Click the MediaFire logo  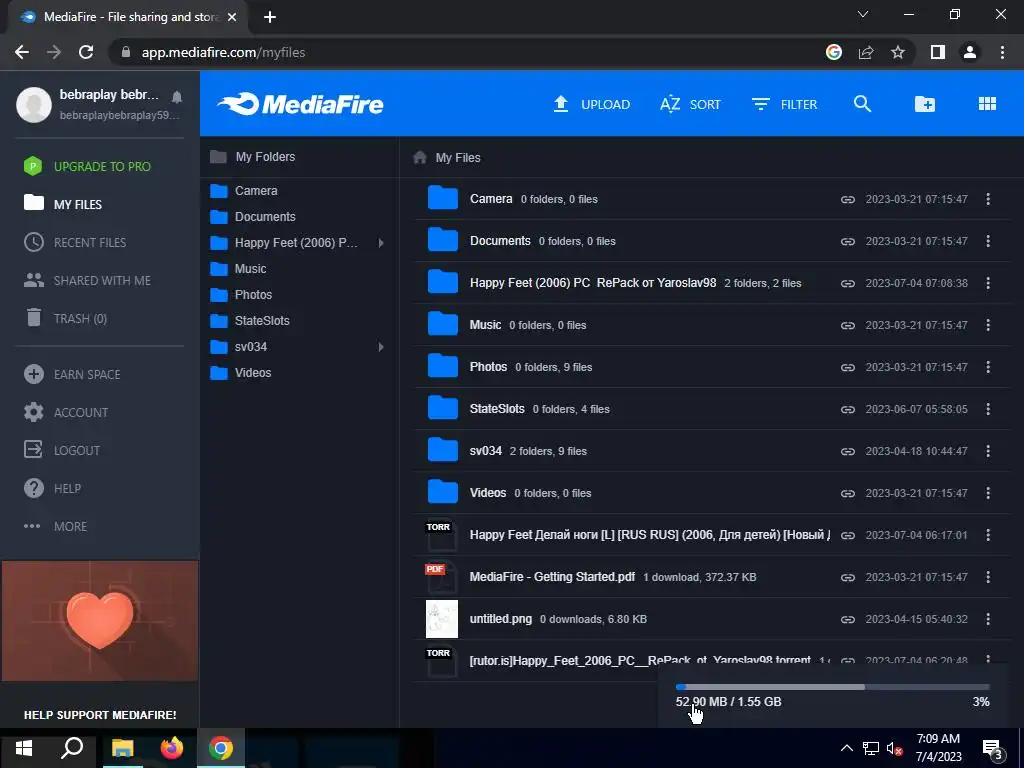pos(300,104)
